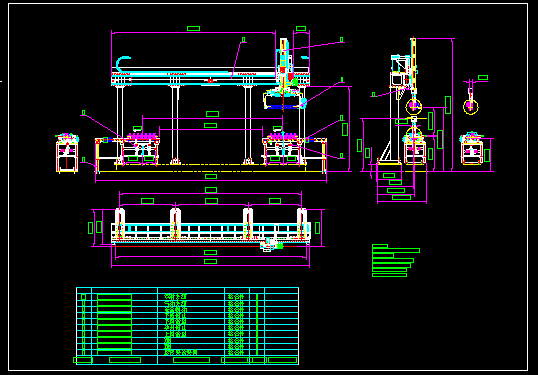Select the standalone cart view at far right
The height and width of the screenshot is (375, 538).
pos(472,148)
